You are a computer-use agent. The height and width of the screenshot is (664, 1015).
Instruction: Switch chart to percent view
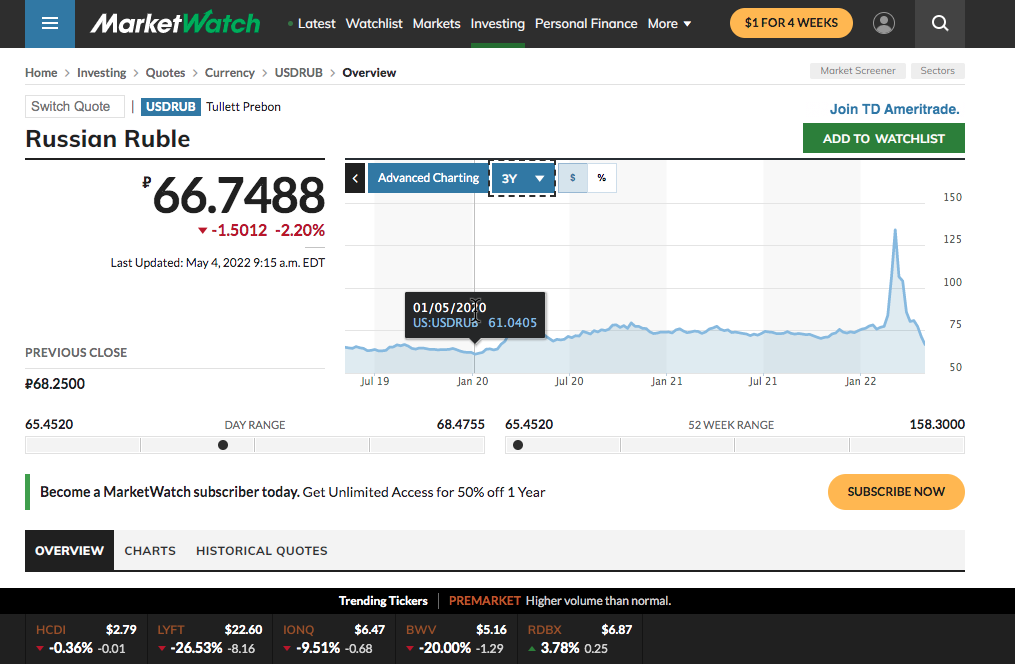[602, 178]
